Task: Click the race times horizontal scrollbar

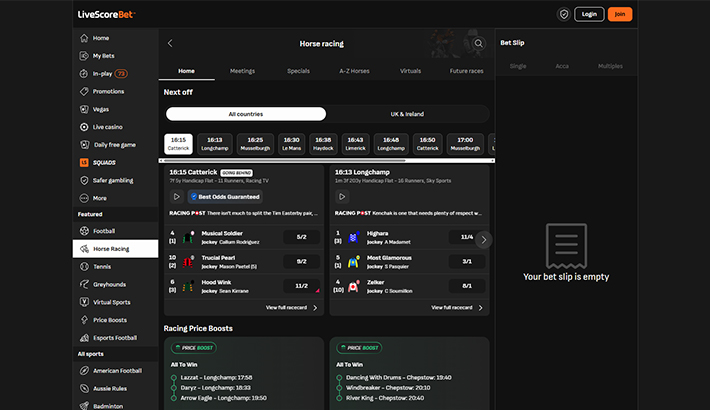Action: pos(285,160)
